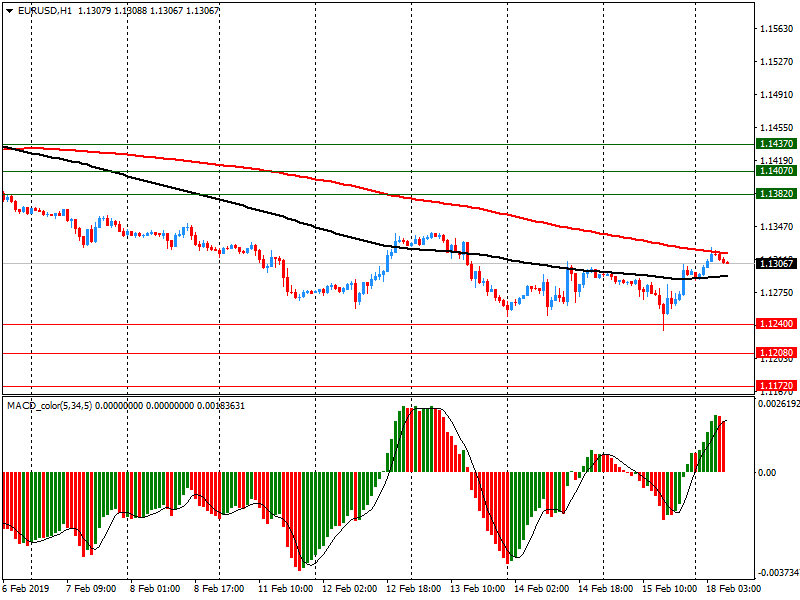Click the 1.15630 price scale value
This screenshot has height=600, width=800.
point(777,29)
